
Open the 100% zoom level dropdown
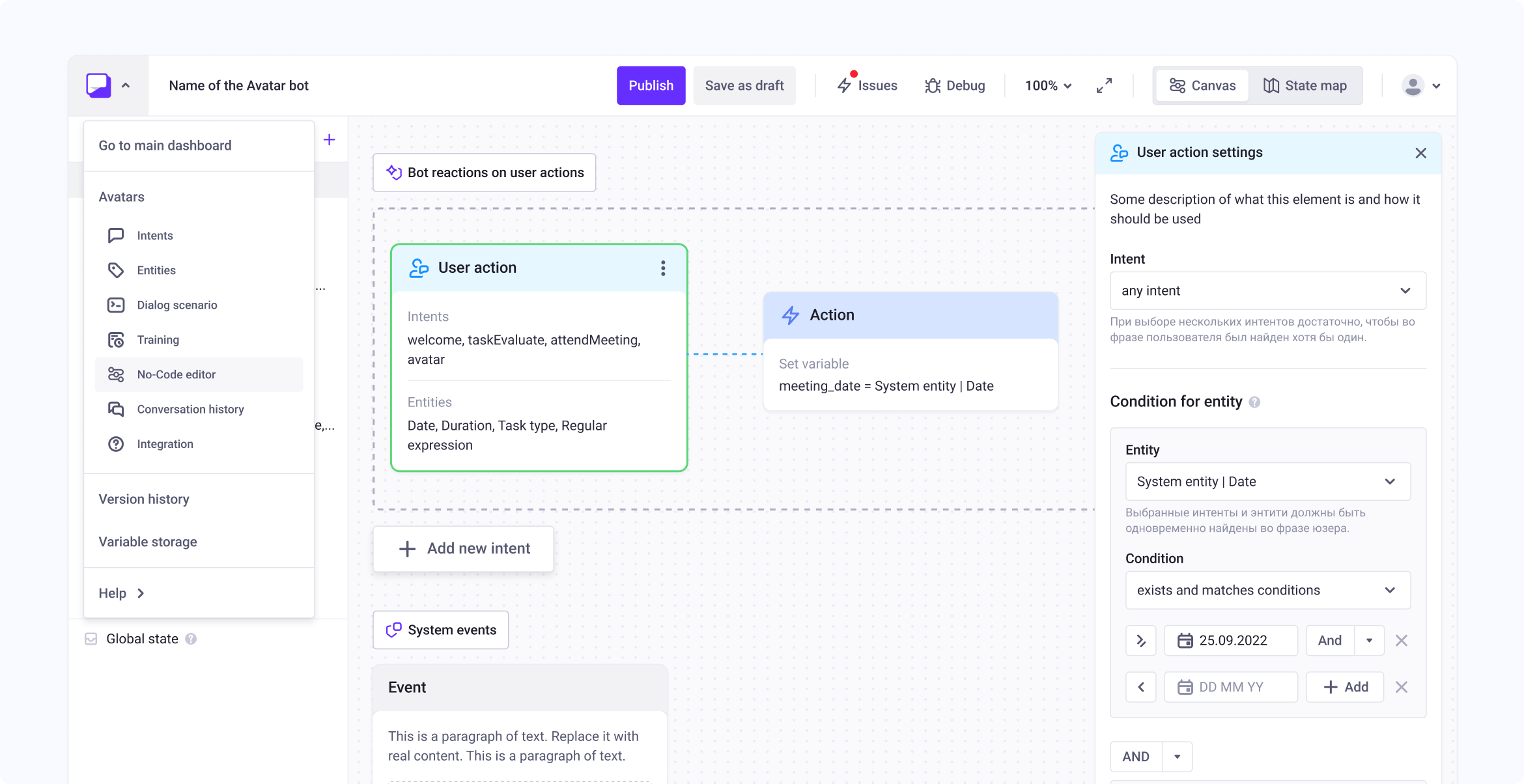(x=1048, y=85)
